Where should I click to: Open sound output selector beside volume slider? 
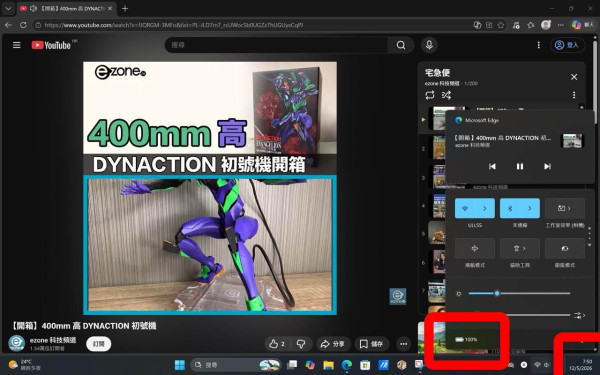(x=578, y=315)
